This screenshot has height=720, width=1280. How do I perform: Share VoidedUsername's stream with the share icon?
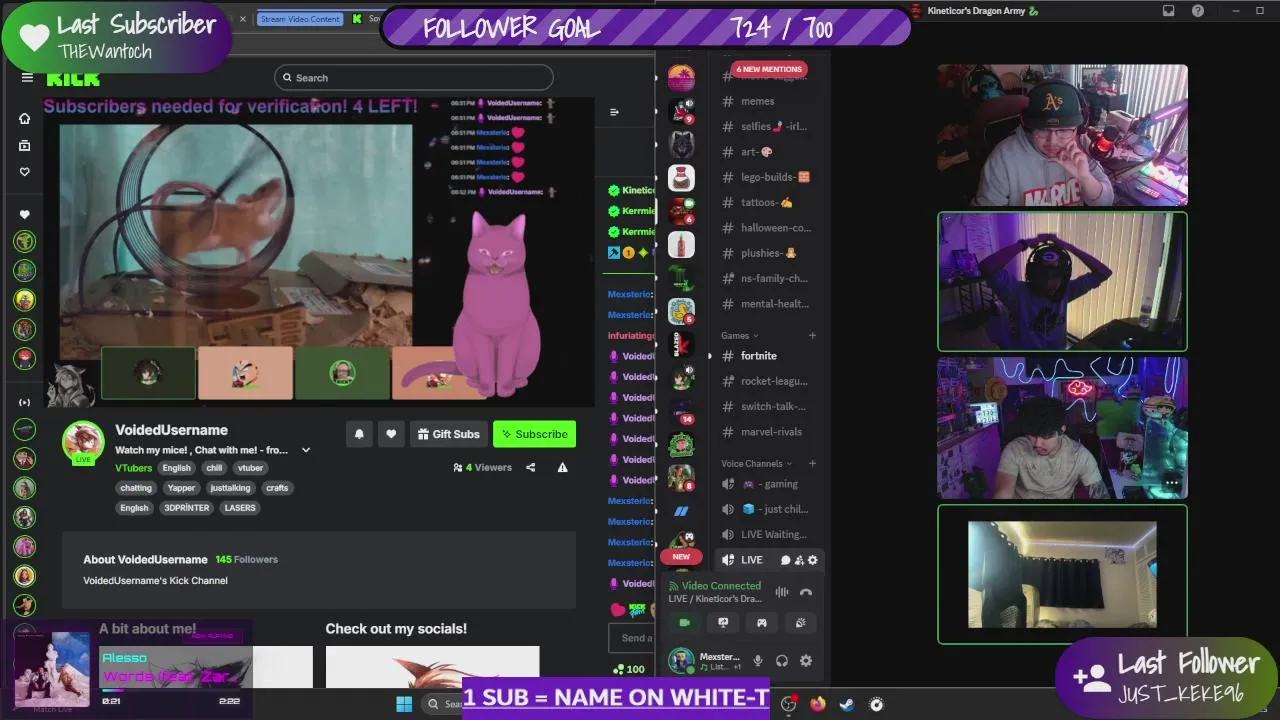(531, 467)
